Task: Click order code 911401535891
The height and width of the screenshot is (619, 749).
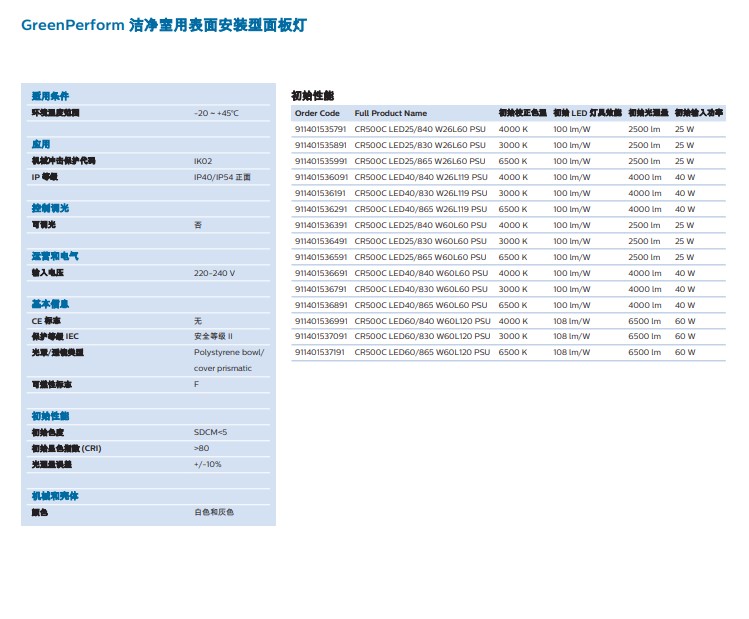Action: click(321, 145)
